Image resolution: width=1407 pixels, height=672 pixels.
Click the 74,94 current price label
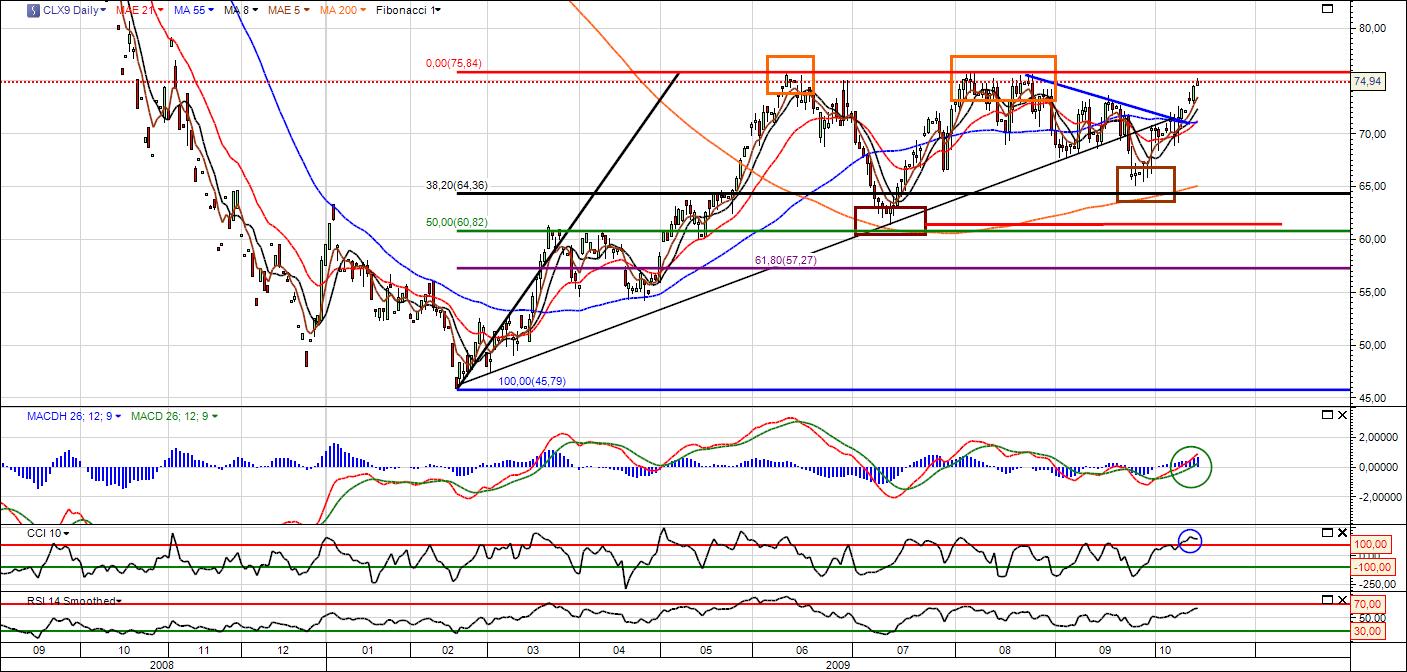coord(1367,82)
